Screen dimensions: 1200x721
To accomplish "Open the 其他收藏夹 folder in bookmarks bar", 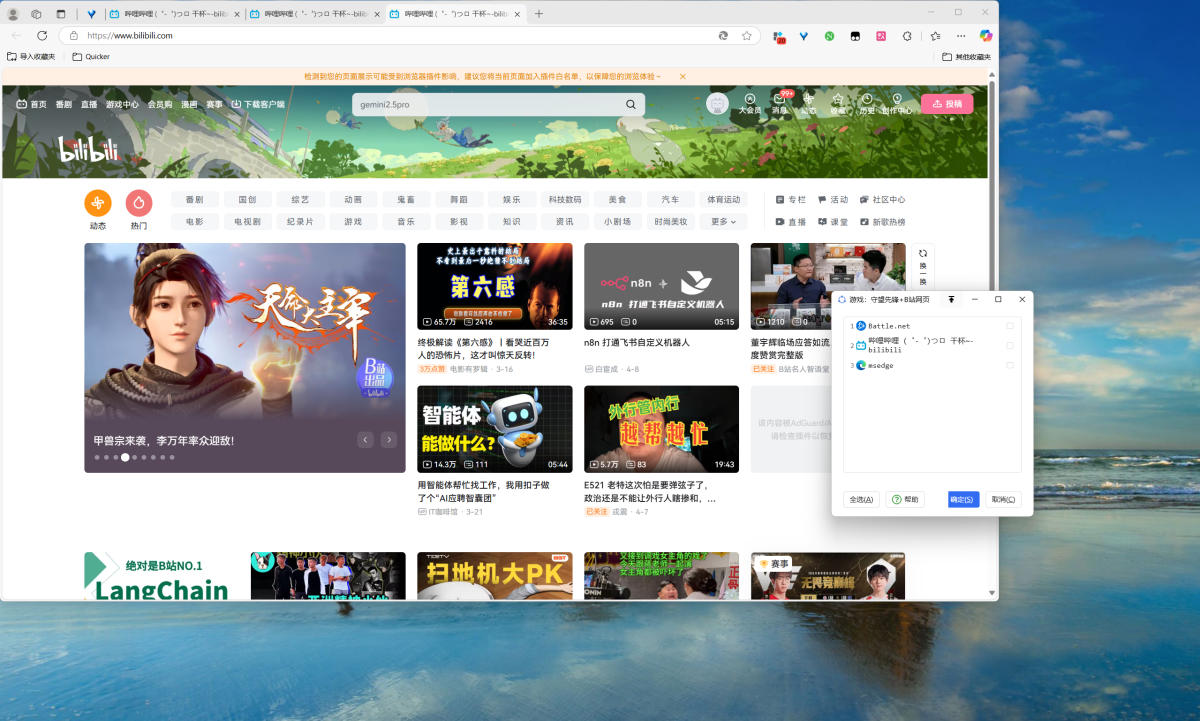I will [x=967, y=57].
